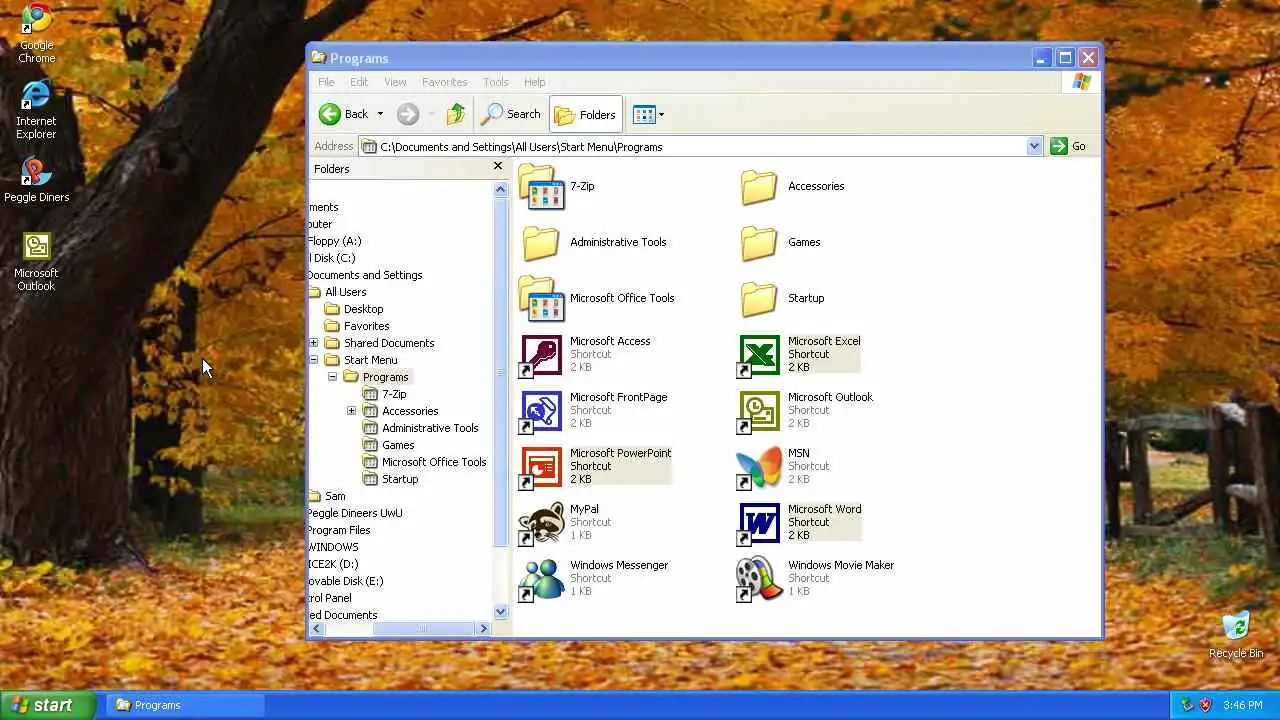Select Games in the folder tree
Viewport: 1280px width, 720px height.
coord(398,445)
